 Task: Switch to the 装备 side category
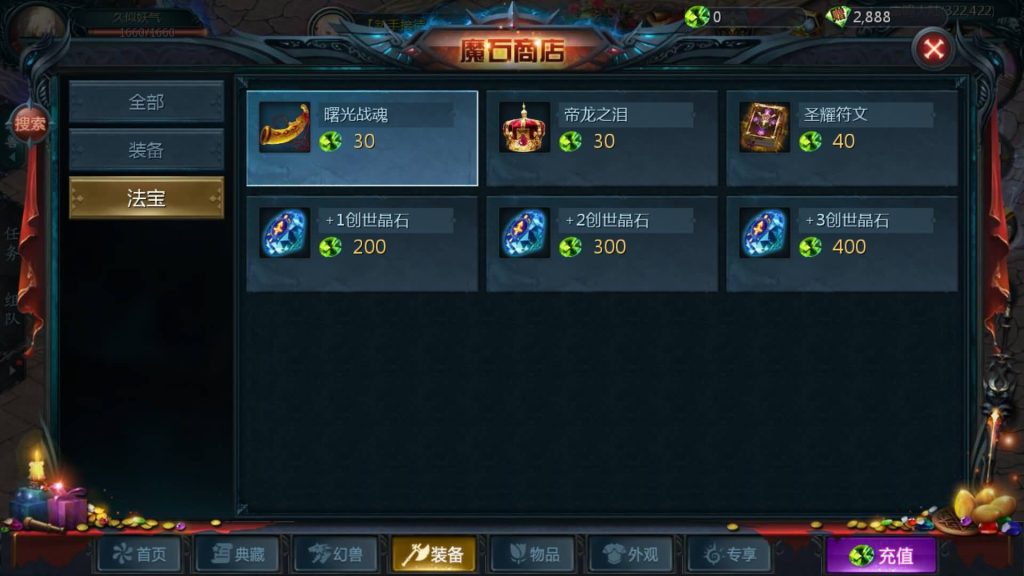coord(146,150)
